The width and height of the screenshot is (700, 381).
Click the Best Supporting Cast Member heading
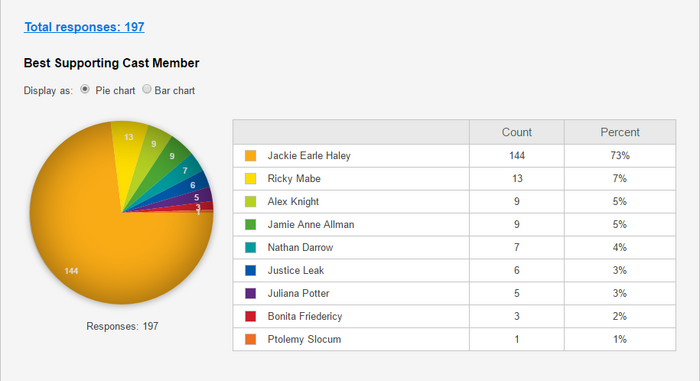coord(111,63)
